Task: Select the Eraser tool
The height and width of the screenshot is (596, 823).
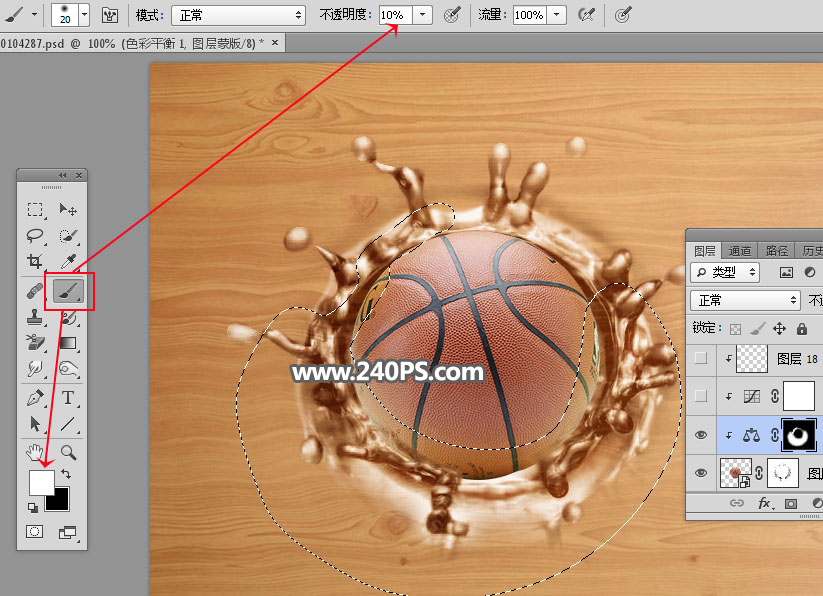Action: tap(35, 343)
